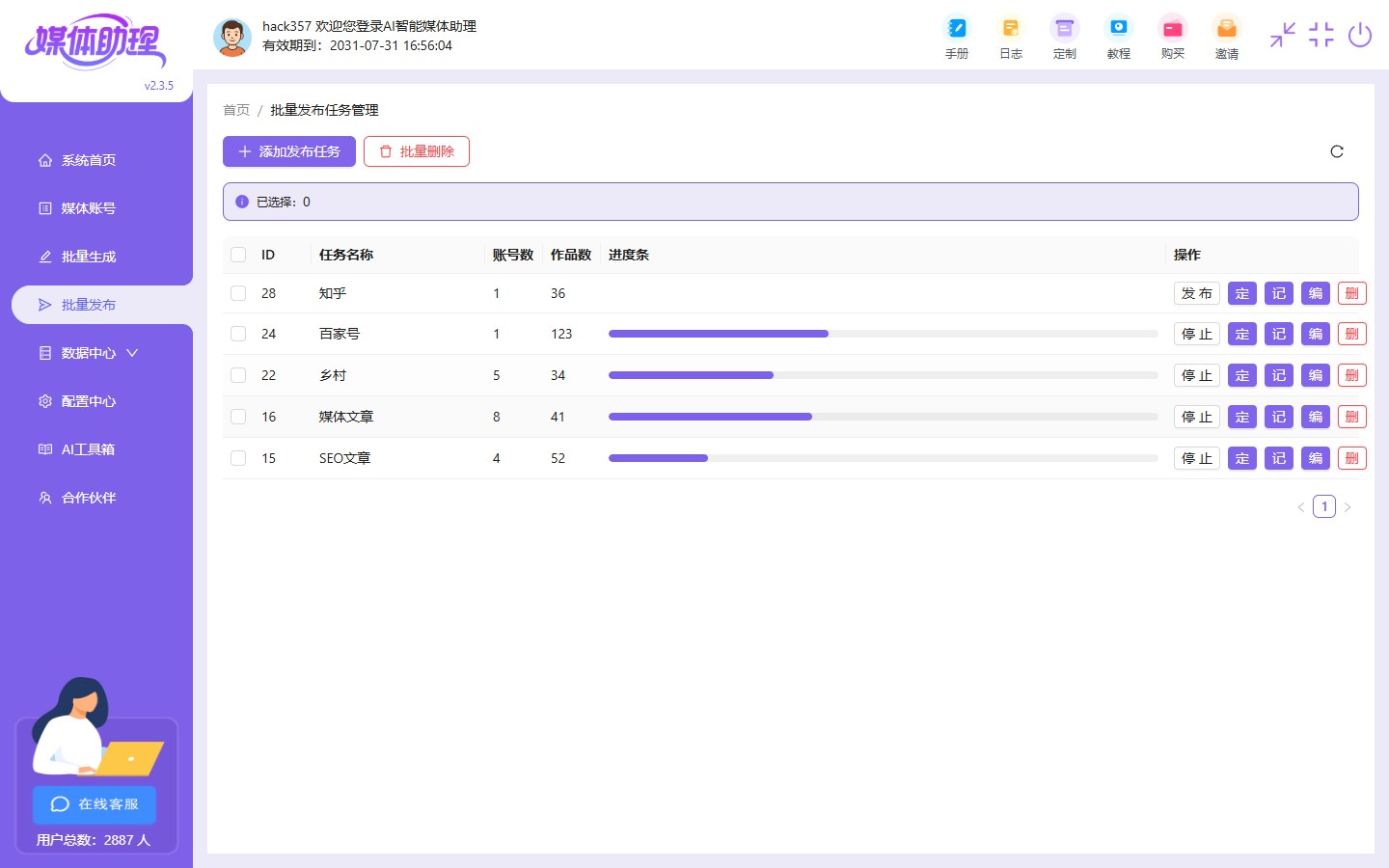Open 媒体账号 in the sidebar
1389x868 pixels.
[x=89, y=208]
